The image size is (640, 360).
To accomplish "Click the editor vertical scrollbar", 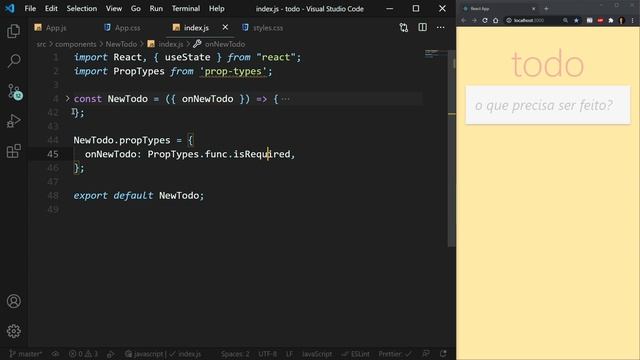I will coord(451,148).
